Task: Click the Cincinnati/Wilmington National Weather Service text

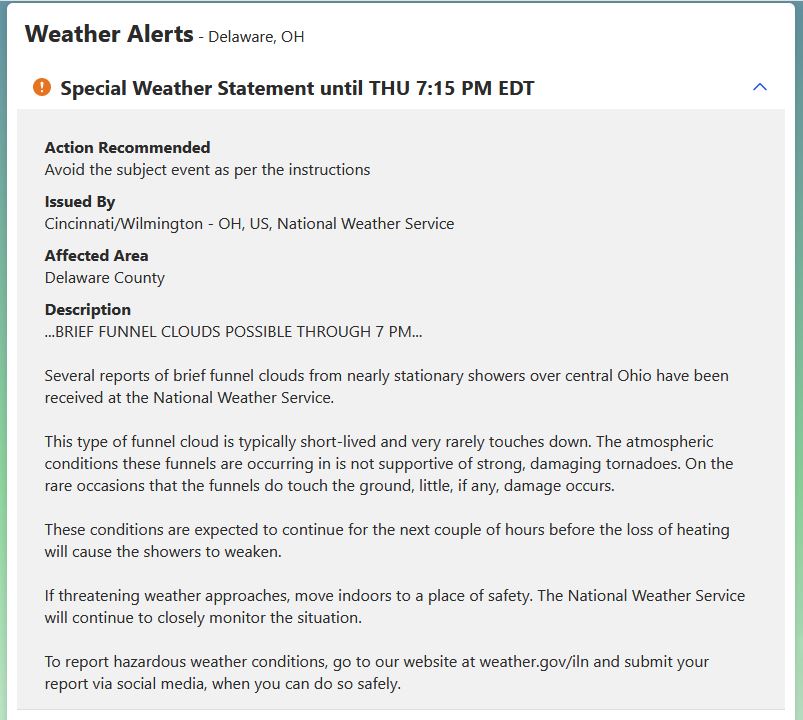Action: [249, 224]
